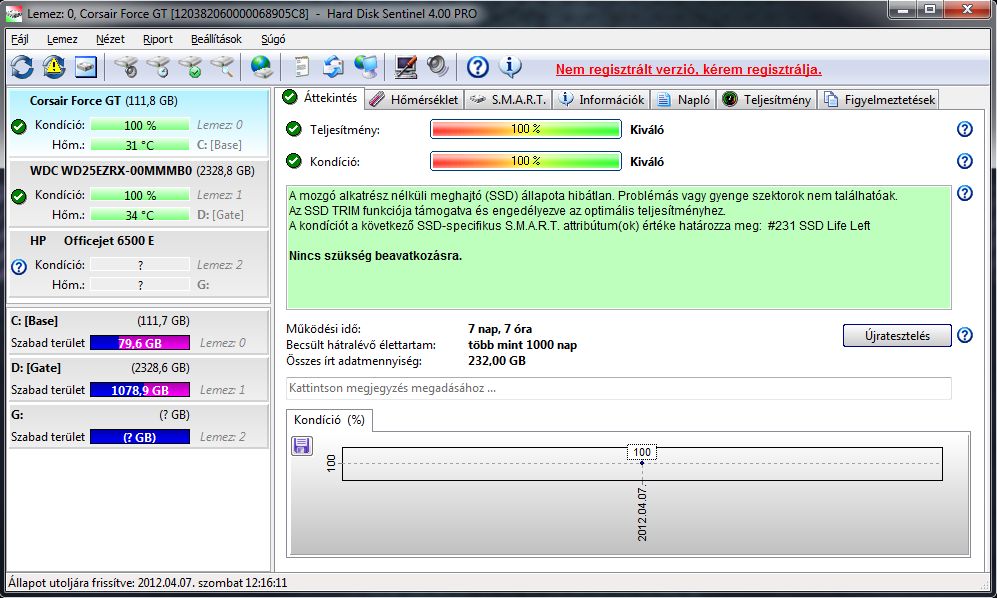Click the Állapot utoljára frissítve status bar text

tap(148, 583)
